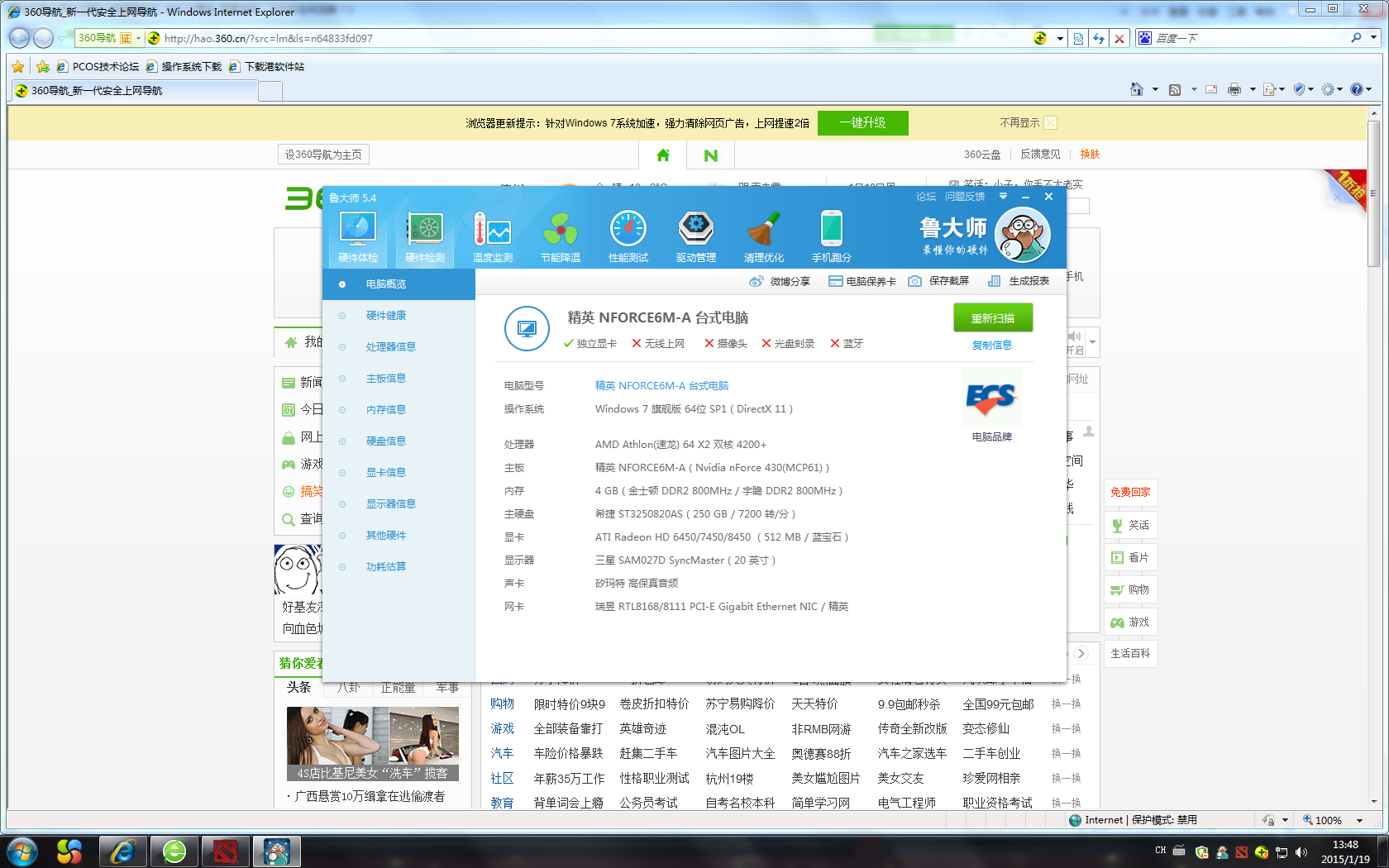Screen dimensions: 1389x868
Task: Expand the IE Print dropdown arrow
Action: (x=1253, y=89)
